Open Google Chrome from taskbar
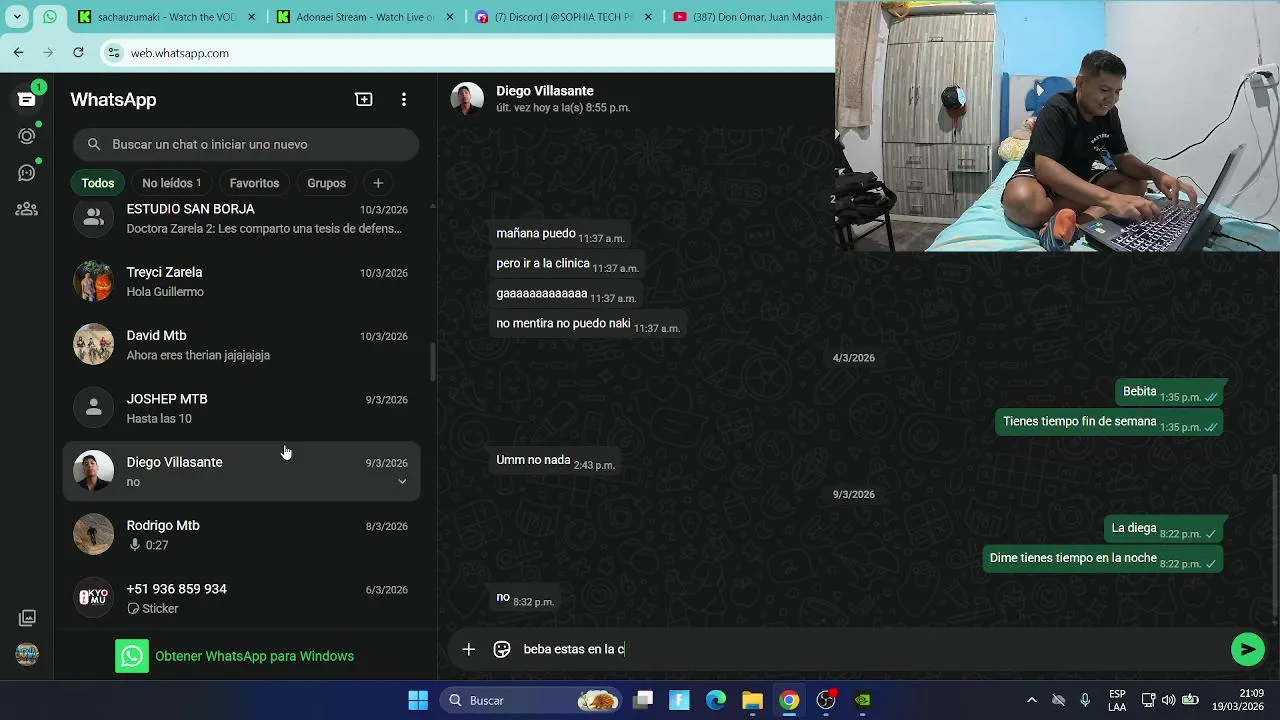The width and height of the screenshot is (1280, 720). click(789, 700)
